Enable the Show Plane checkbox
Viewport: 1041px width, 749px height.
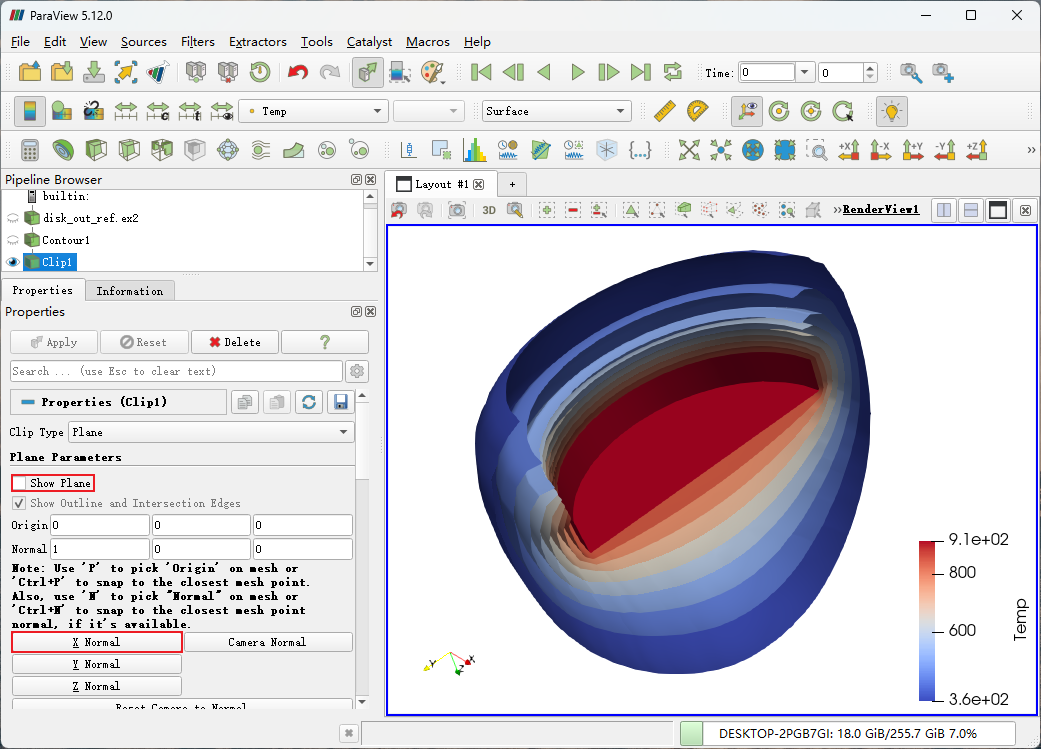click(21, 483)
